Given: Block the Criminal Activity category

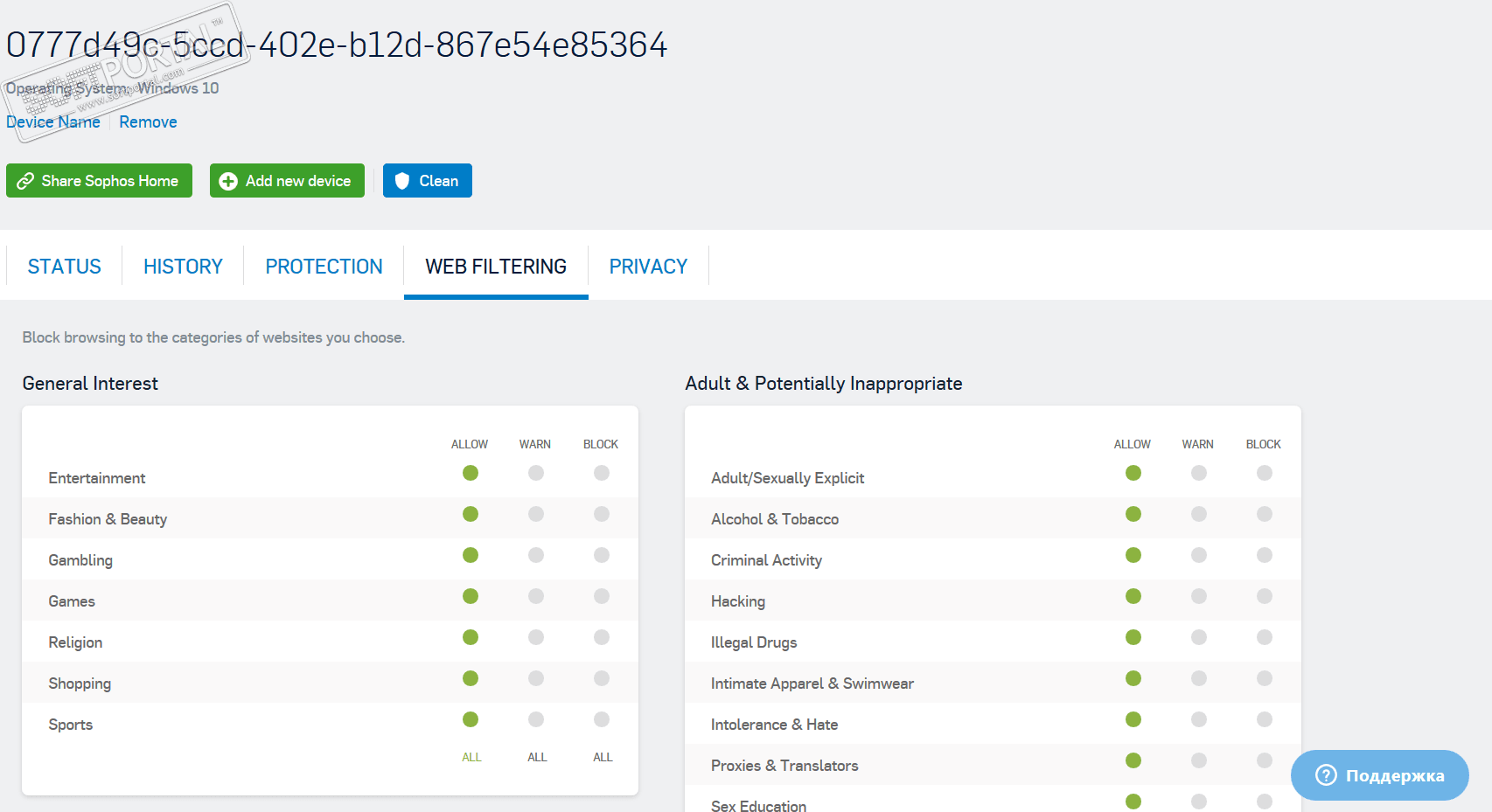Looking at the screenshot, I should click(1265, 555).
